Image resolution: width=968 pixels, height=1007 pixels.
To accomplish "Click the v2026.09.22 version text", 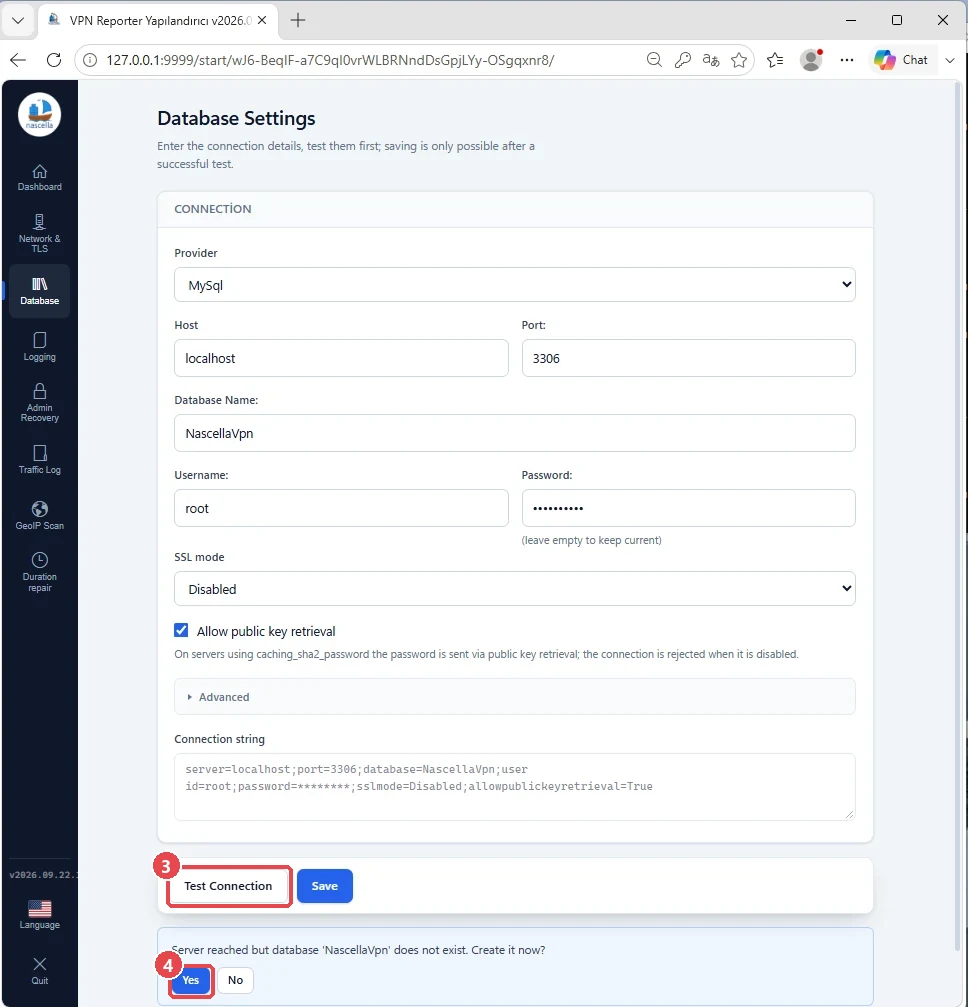I will tap(42, 875).
